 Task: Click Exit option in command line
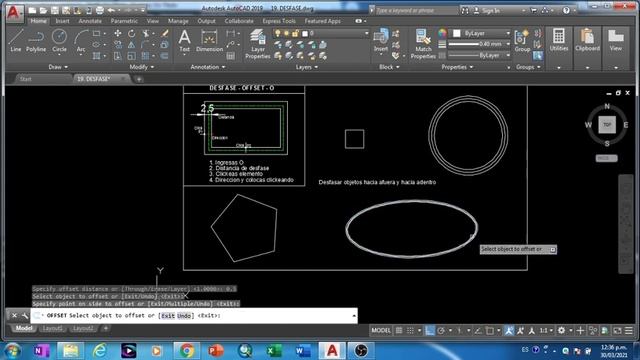point(168,316)
